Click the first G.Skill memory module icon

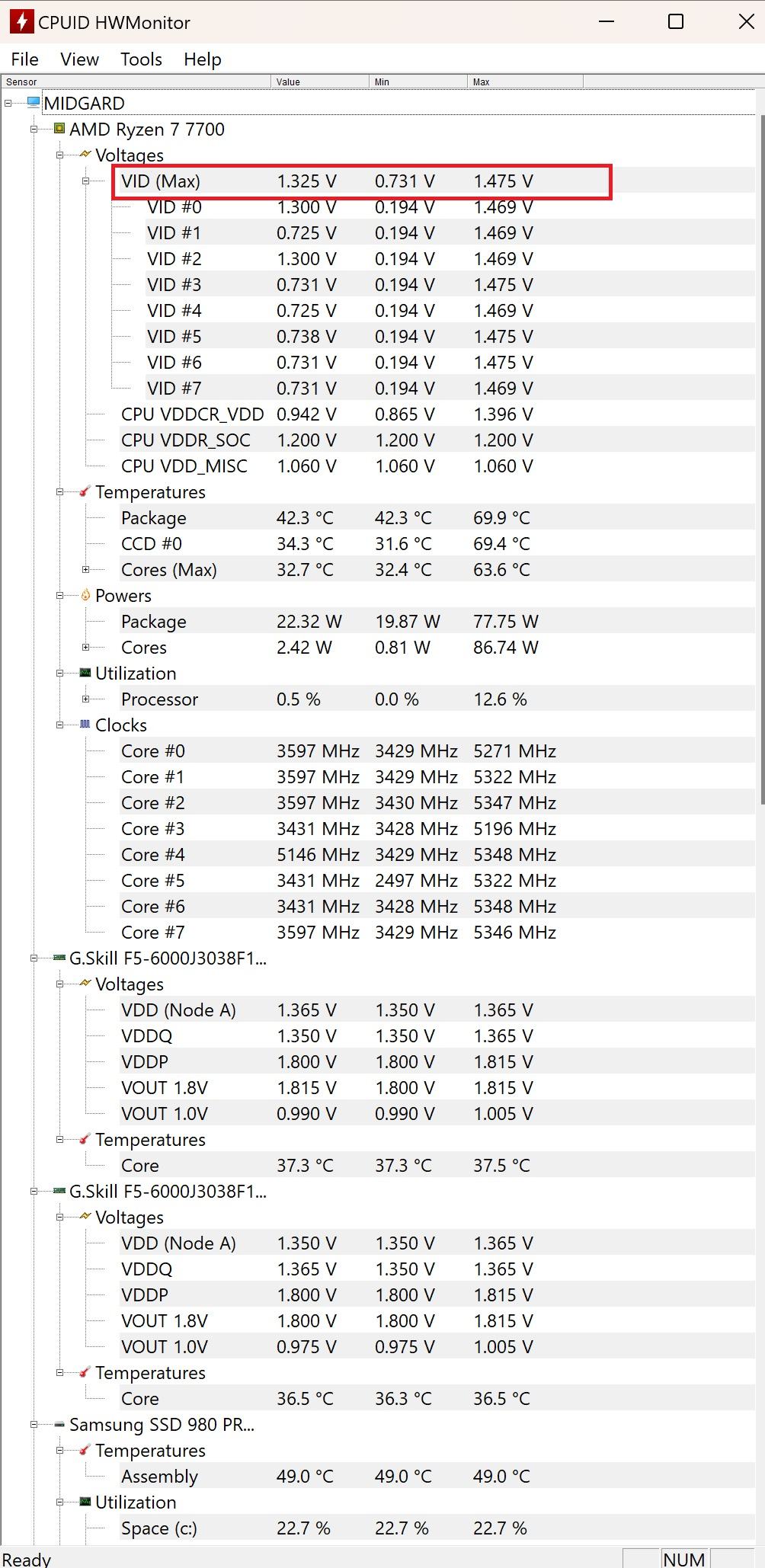click(59, 958)
